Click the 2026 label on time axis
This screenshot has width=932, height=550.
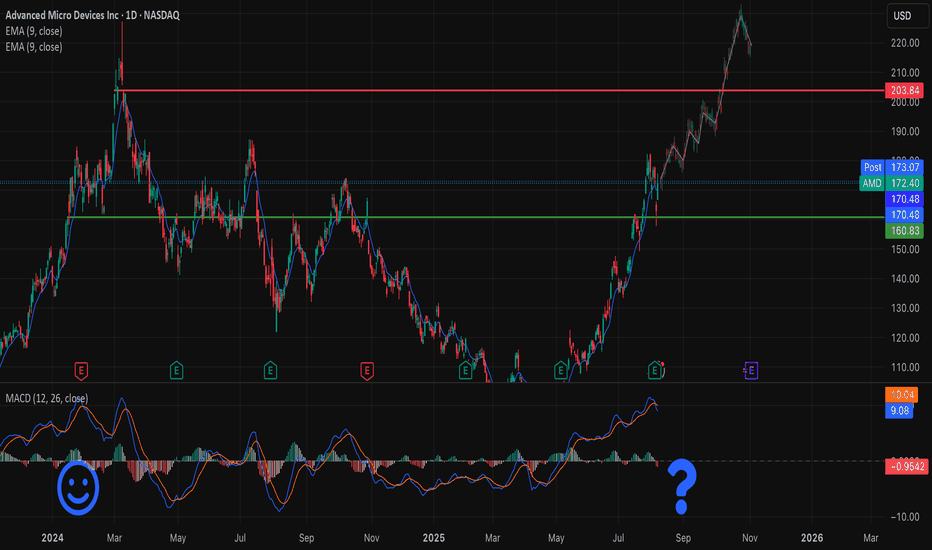coord(812,538)
